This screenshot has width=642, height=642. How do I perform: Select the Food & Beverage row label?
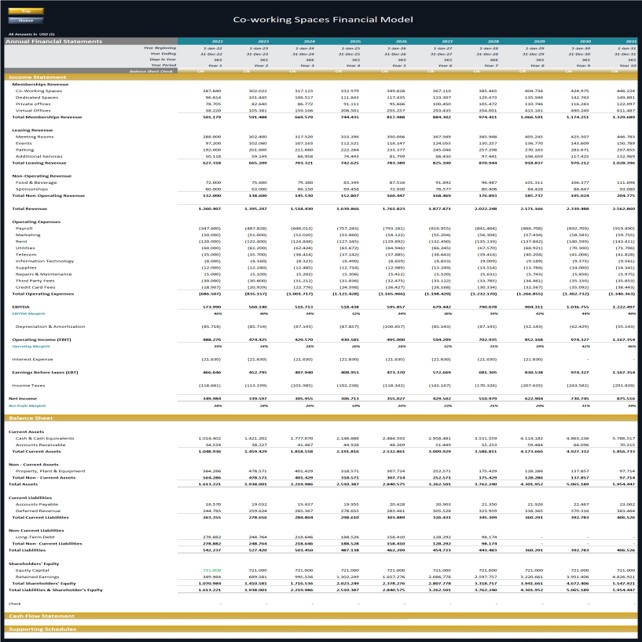click(x=36, y=183)
